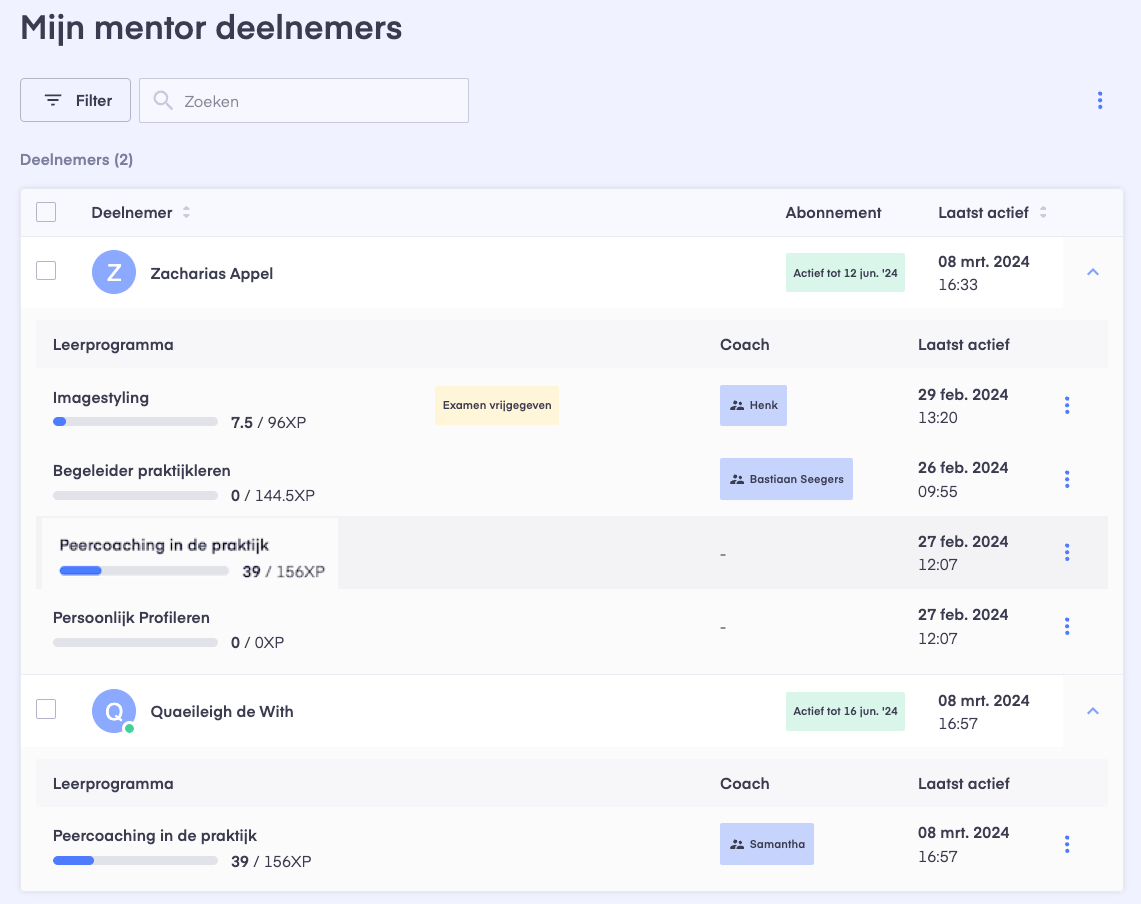Open the Begeleider praktijkleren programme

click(x=142, y=471)
